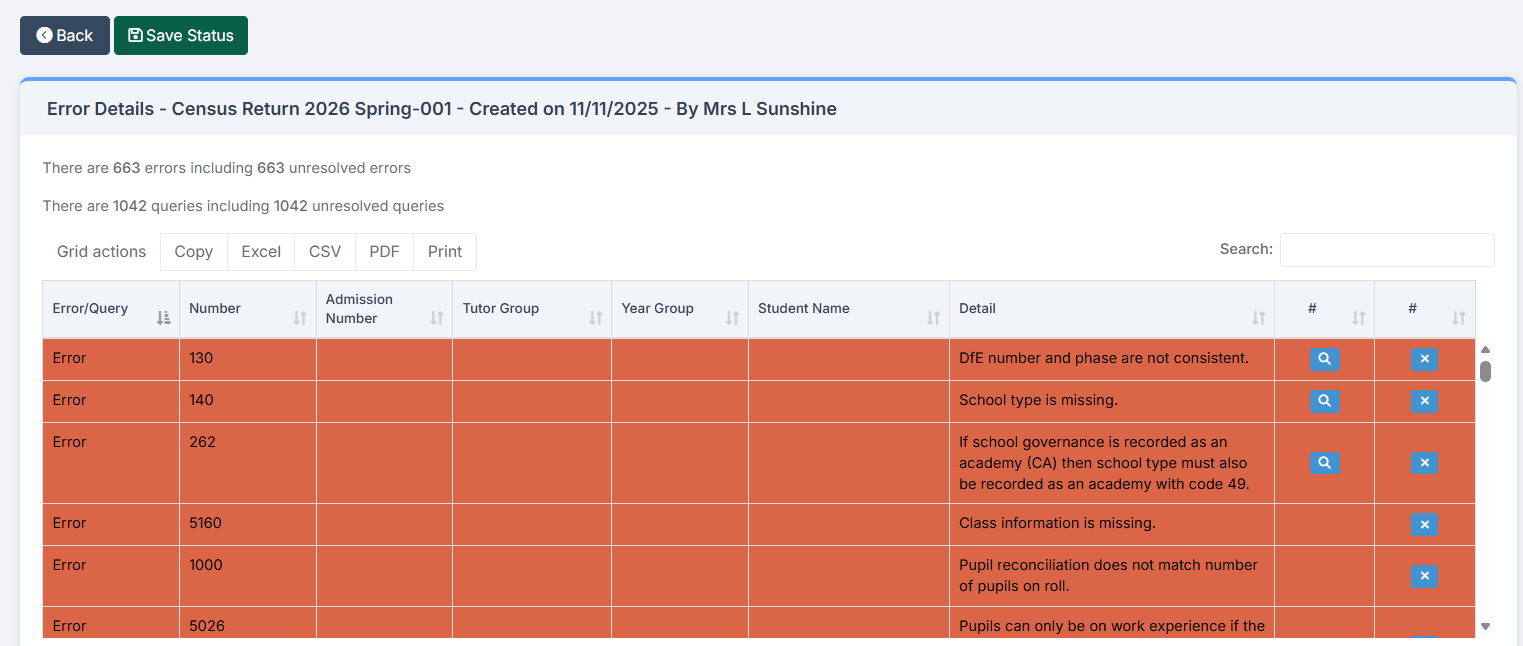Viewport: 1523px width, 646px height.
Task: Focus the Search input field
Action: click(1386, 250)
